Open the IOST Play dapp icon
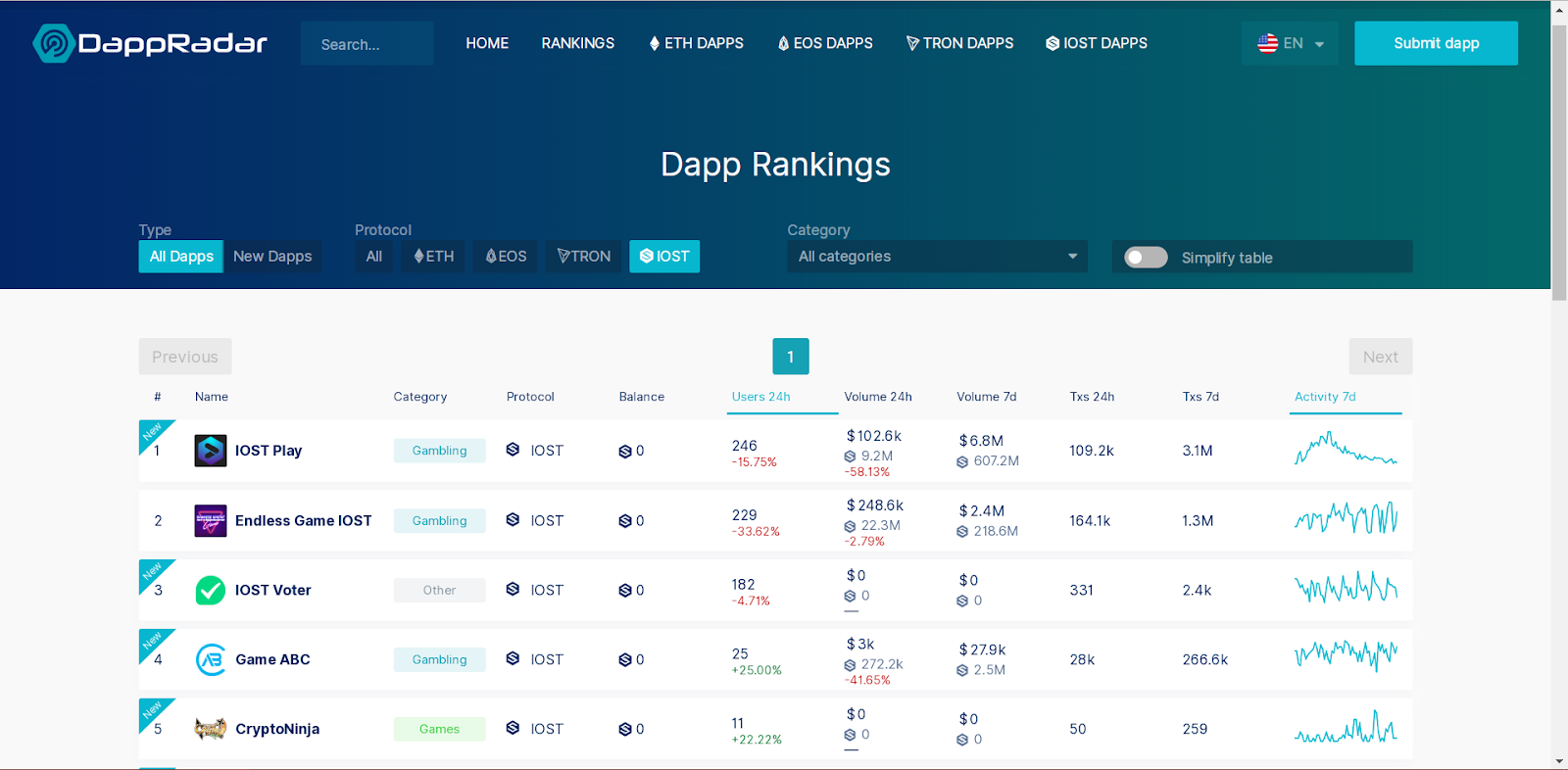Image resolution: width=1568 pixels, height=770 pixels. 211,451
